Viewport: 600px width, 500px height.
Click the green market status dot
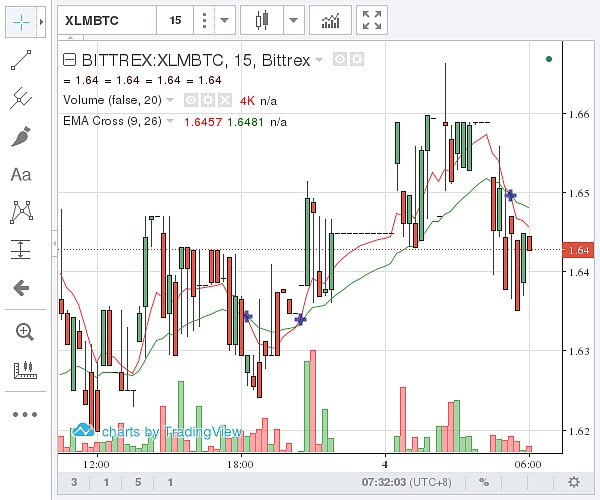coord(549,59)
